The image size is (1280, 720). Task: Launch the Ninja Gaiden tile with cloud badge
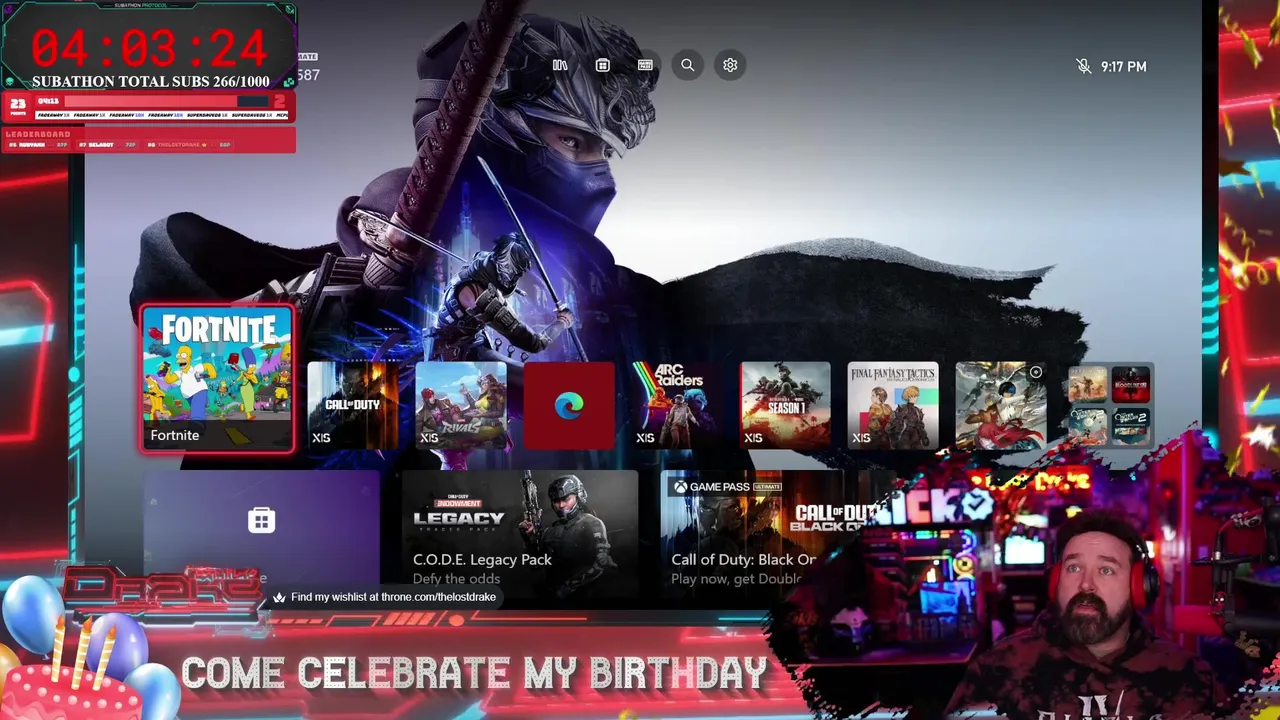1001,405
